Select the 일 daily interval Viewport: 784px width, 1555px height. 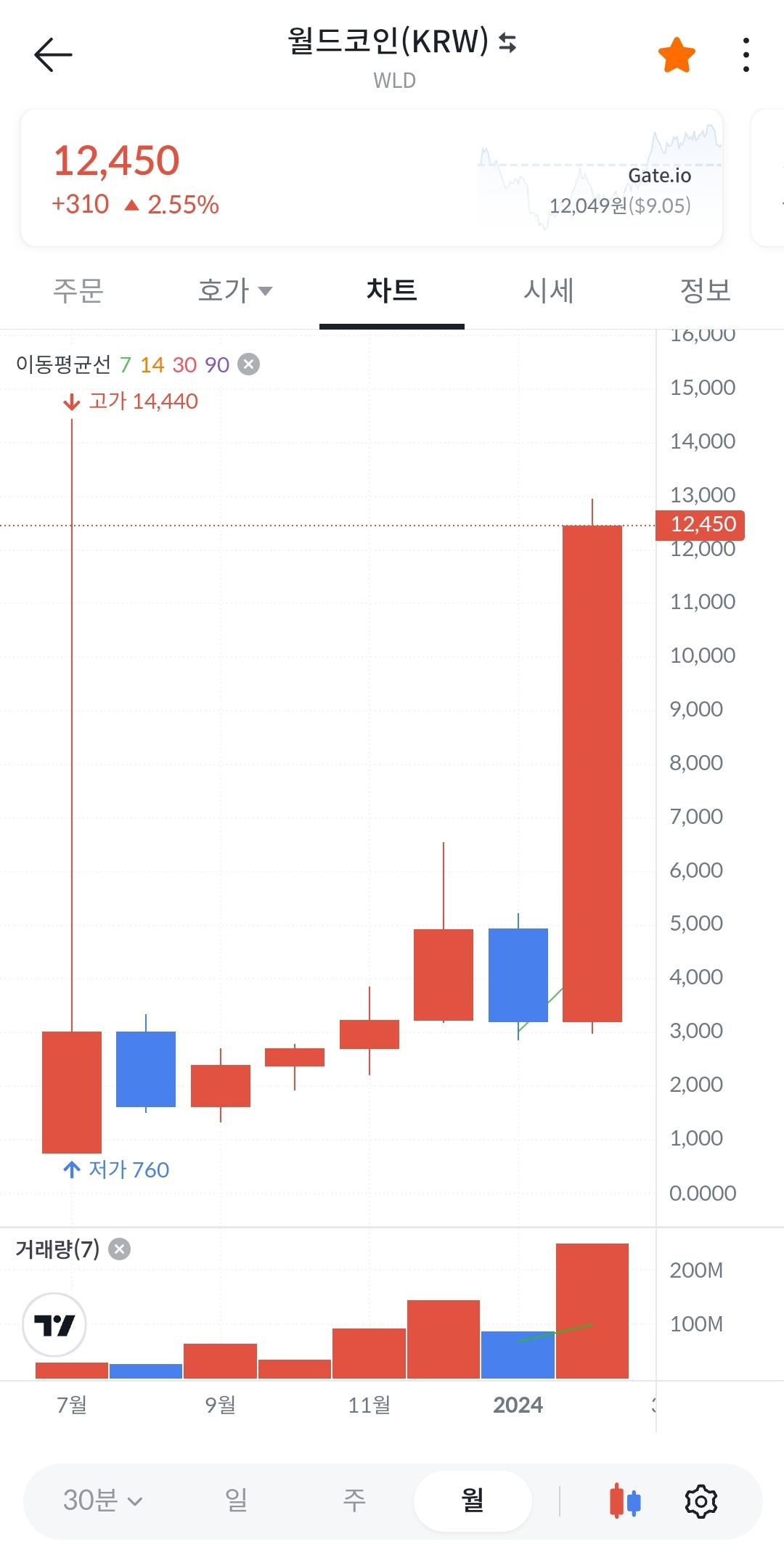237,1500
